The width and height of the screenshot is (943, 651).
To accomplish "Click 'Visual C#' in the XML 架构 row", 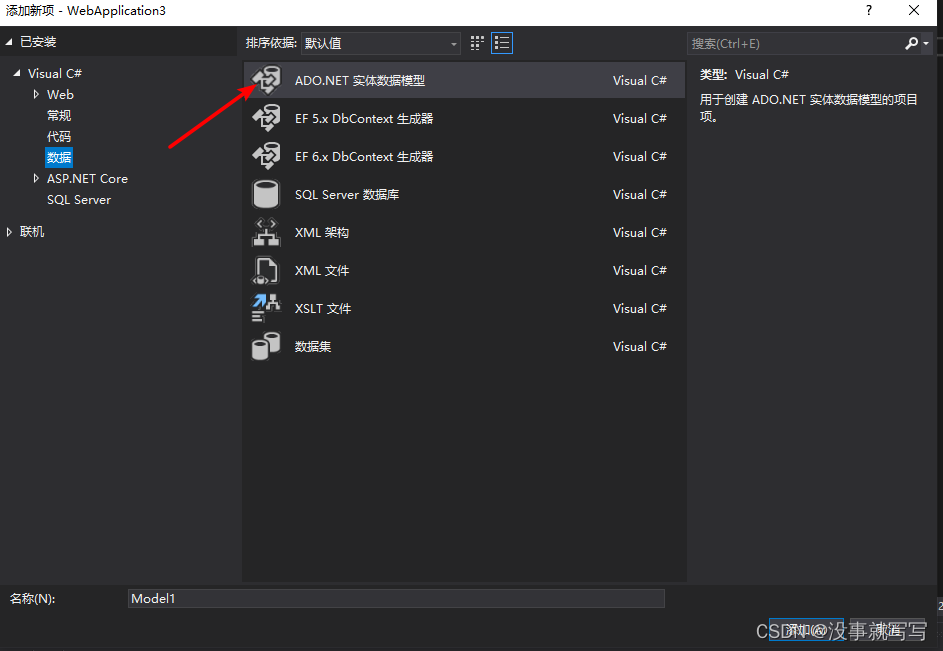I will (x=640, y=232).
